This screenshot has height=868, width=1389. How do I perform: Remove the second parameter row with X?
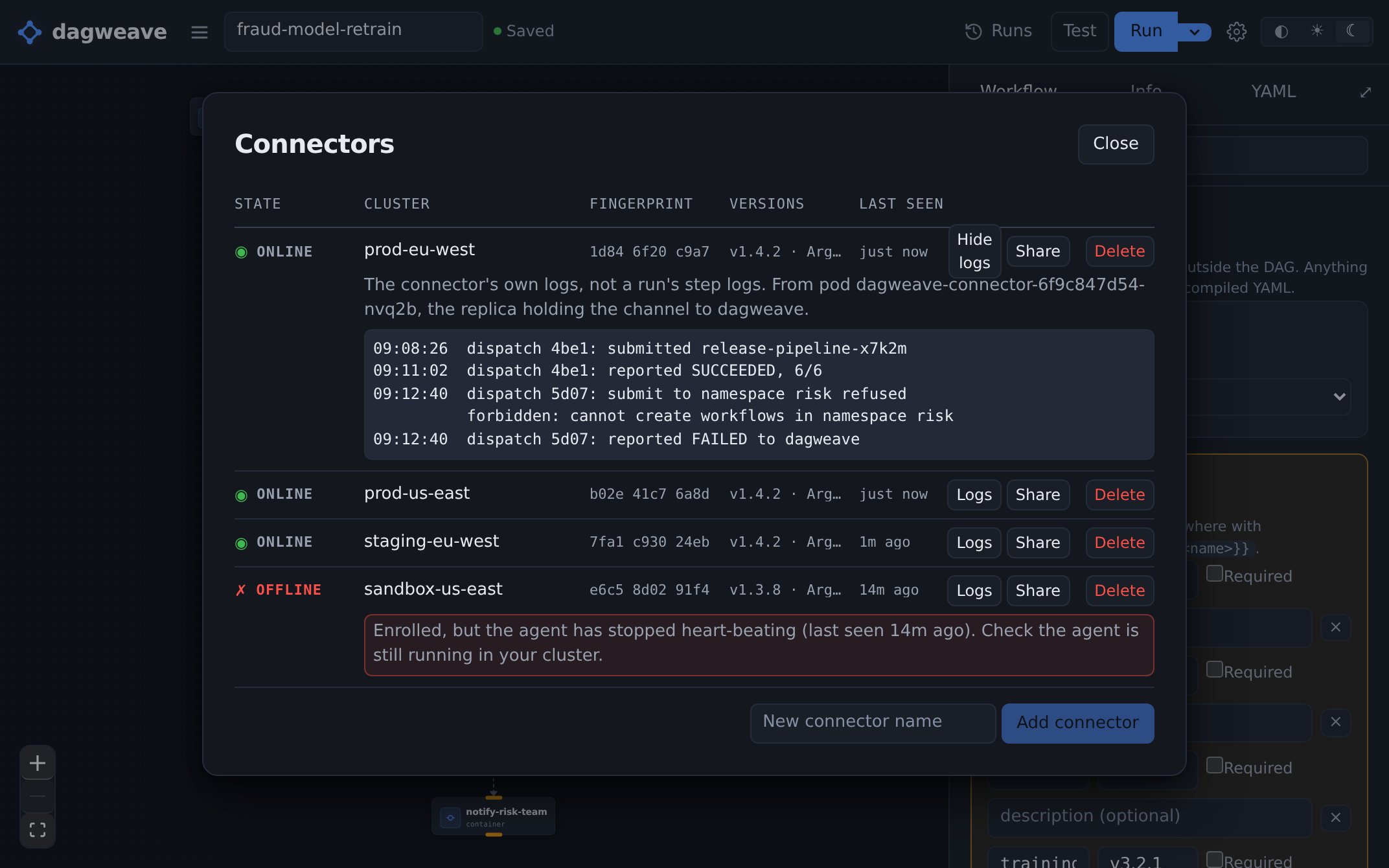[1335, 722]
